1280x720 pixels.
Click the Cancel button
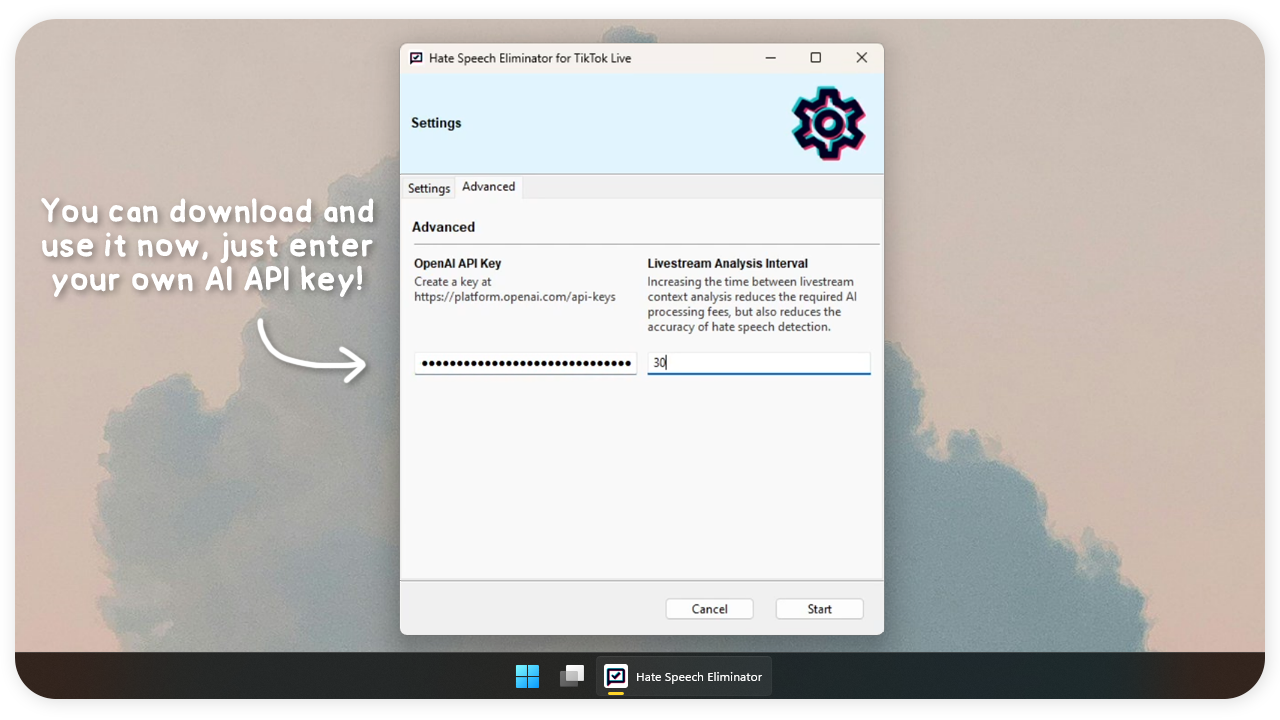click(710, 609)
